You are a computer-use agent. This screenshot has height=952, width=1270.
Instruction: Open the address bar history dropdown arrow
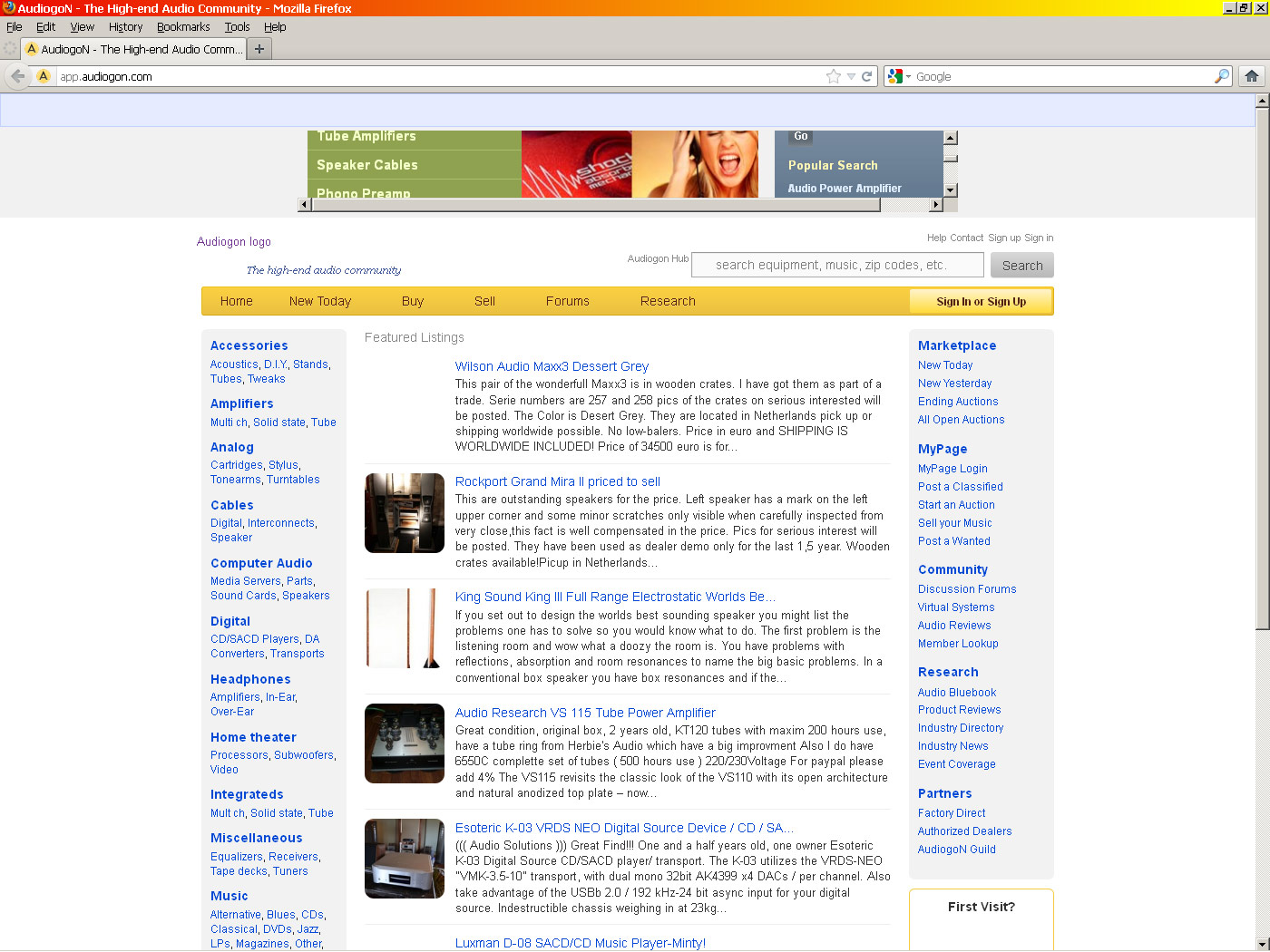pyautogui.click(x=851, y=76)
